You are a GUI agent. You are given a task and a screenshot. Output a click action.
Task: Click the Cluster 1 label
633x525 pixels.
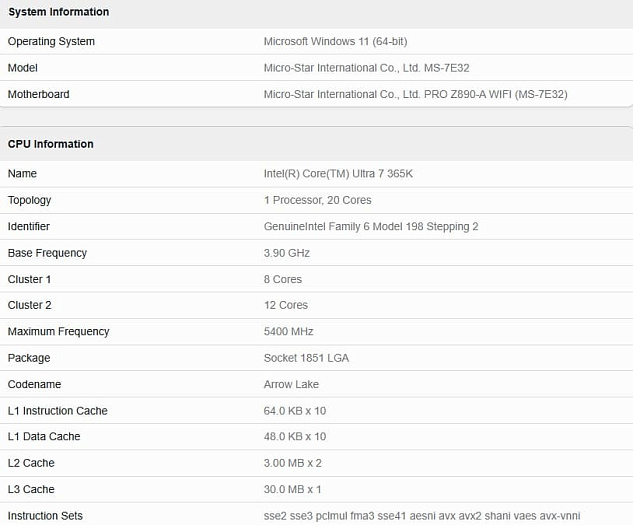coord(29,279)
